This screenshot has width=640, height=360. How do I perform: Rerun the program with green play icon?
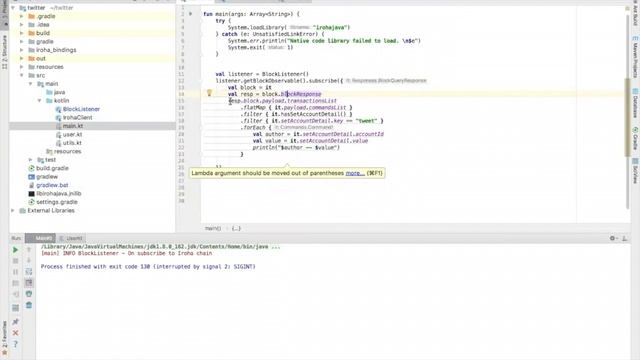(x=16, y=249)
